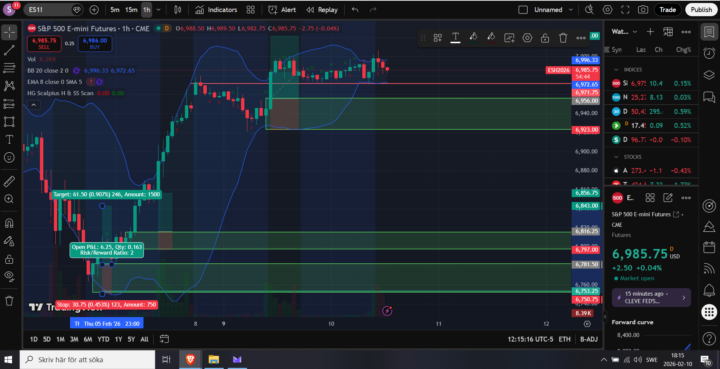Viewport: 720px width, 369px height.
Task: Toggle lock all drawings in left sidebar
Action: 9,259
